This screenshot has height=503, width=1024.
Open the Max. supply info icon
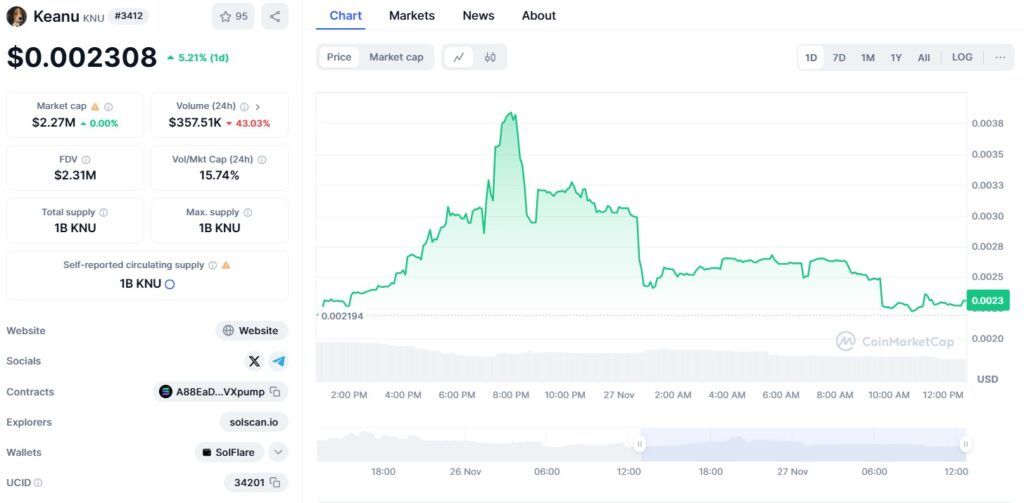[x=248, y=212]
